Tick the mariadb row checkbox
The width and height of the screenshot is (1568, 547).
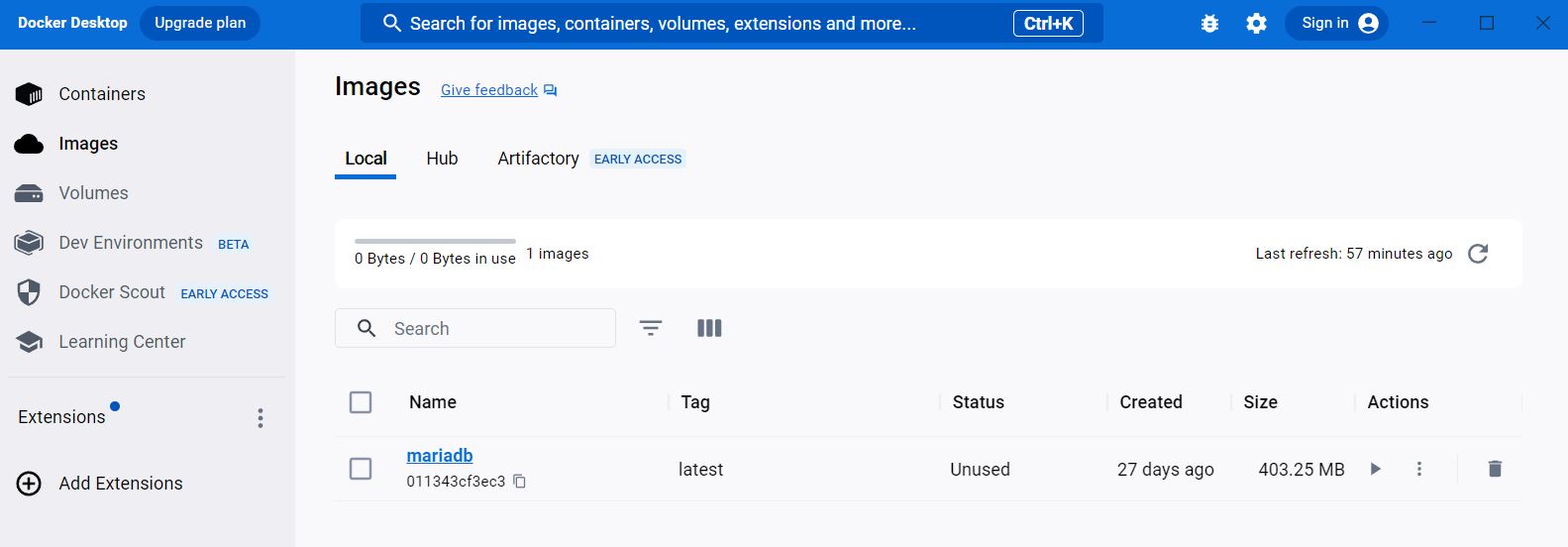click(361, 469)
